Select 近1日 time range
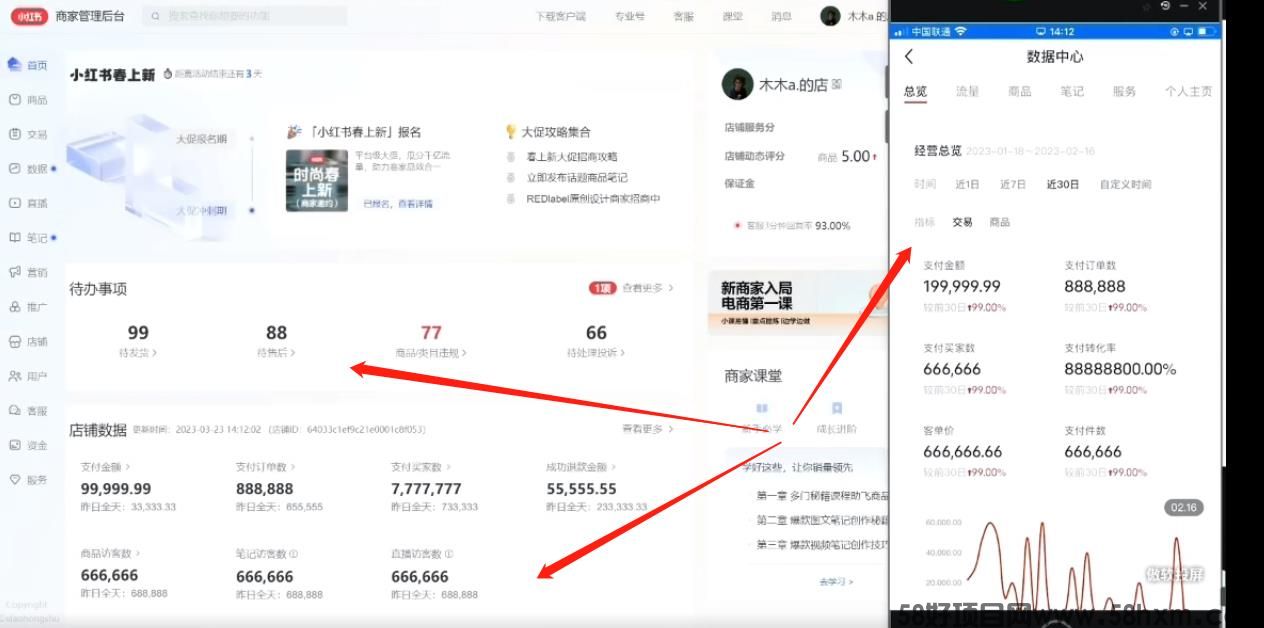This screenshot has height=628, width=1264. (x=967, y=184)
